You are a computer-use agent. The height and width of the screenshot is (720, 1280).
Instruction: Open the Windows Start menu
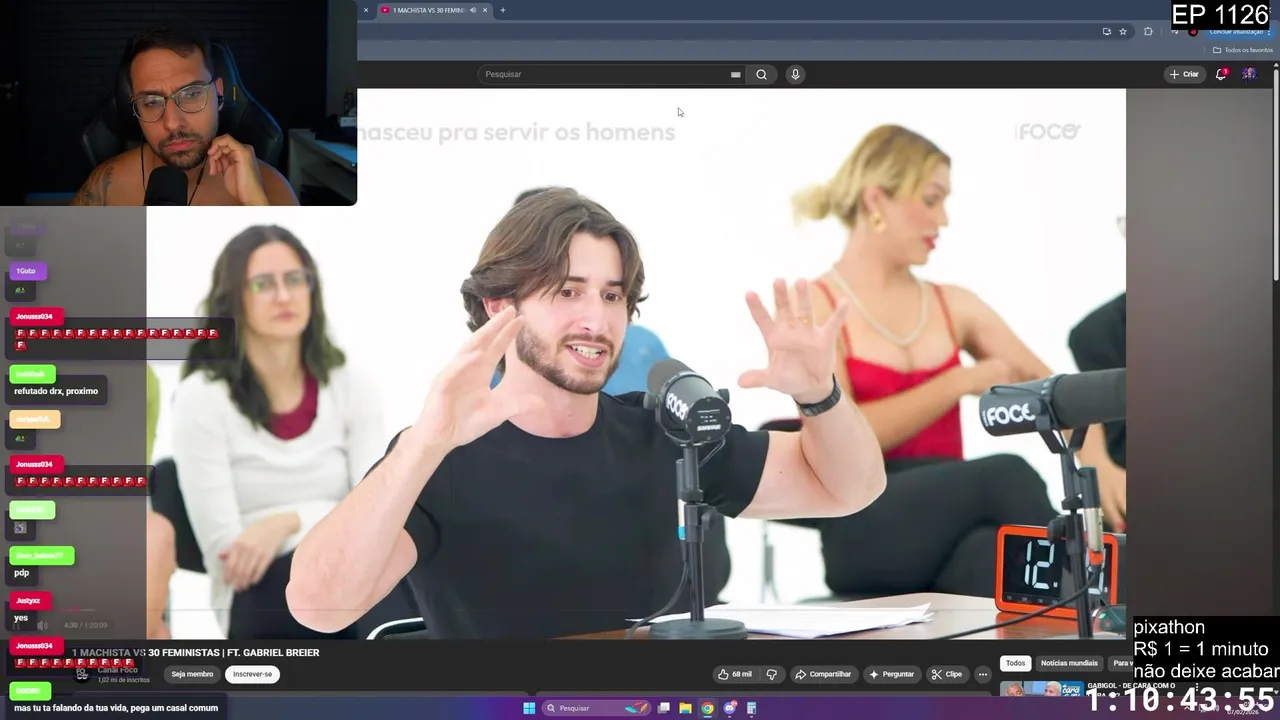[x=529, y=708]
